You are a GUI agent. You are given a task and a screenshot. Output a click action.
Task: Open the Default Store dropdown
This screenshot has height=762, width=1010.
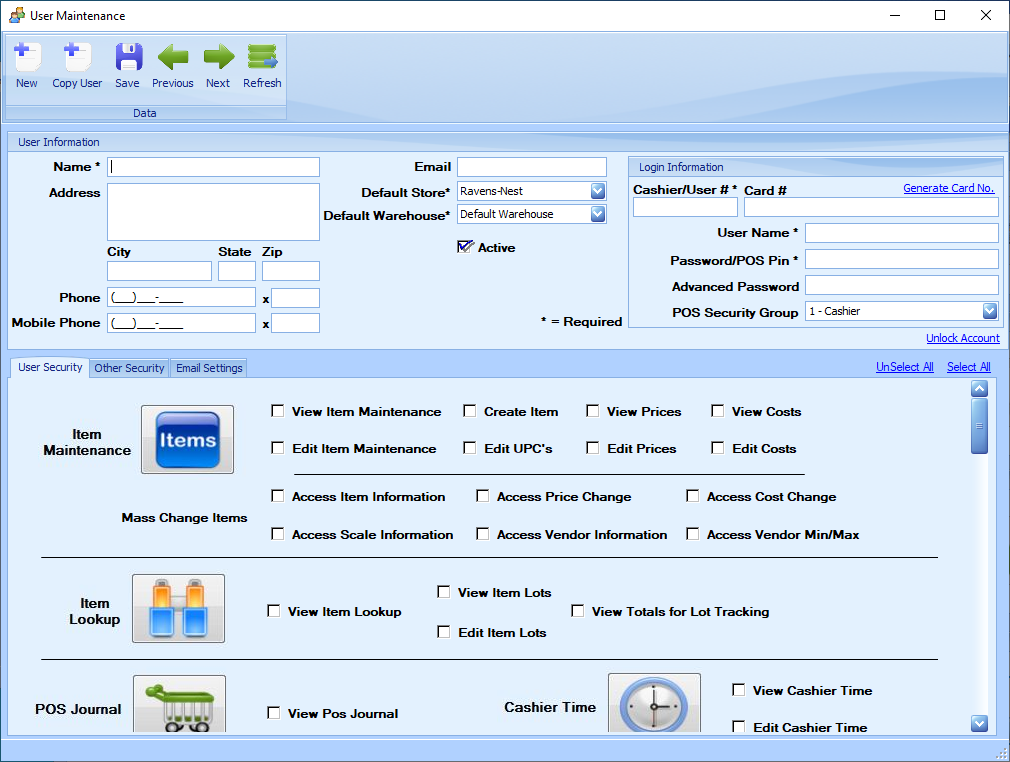tap(598, 191)
